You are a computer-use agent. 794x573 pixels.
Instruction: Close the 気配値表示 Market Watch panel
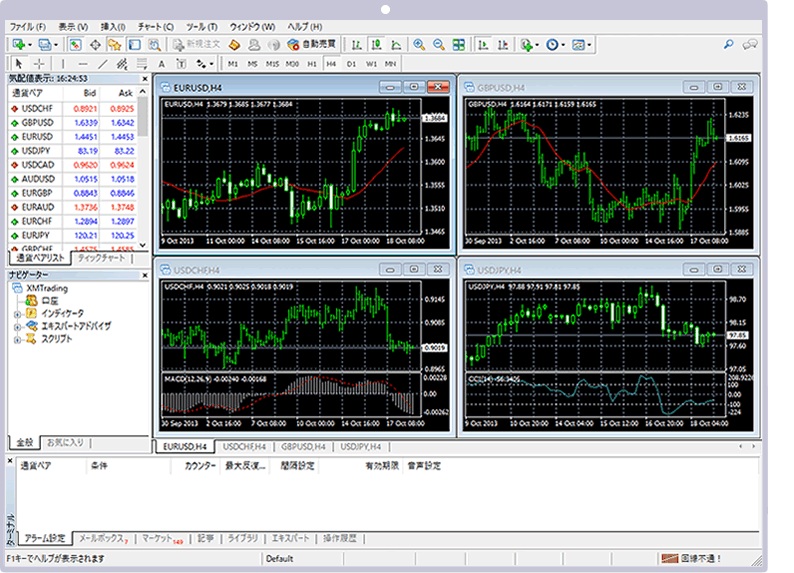click(x=145, y=79)
